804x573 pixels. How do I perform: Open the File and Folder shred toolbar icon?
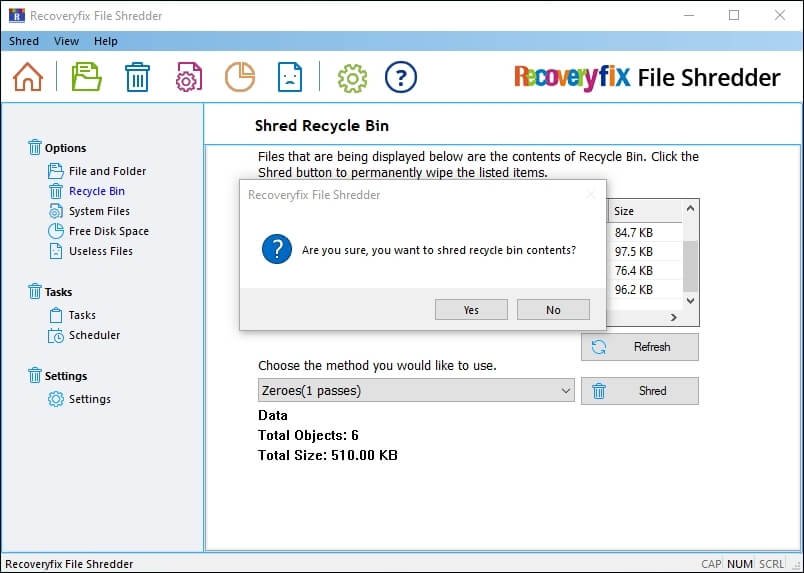pyautogui.click(x=86, y=77)
